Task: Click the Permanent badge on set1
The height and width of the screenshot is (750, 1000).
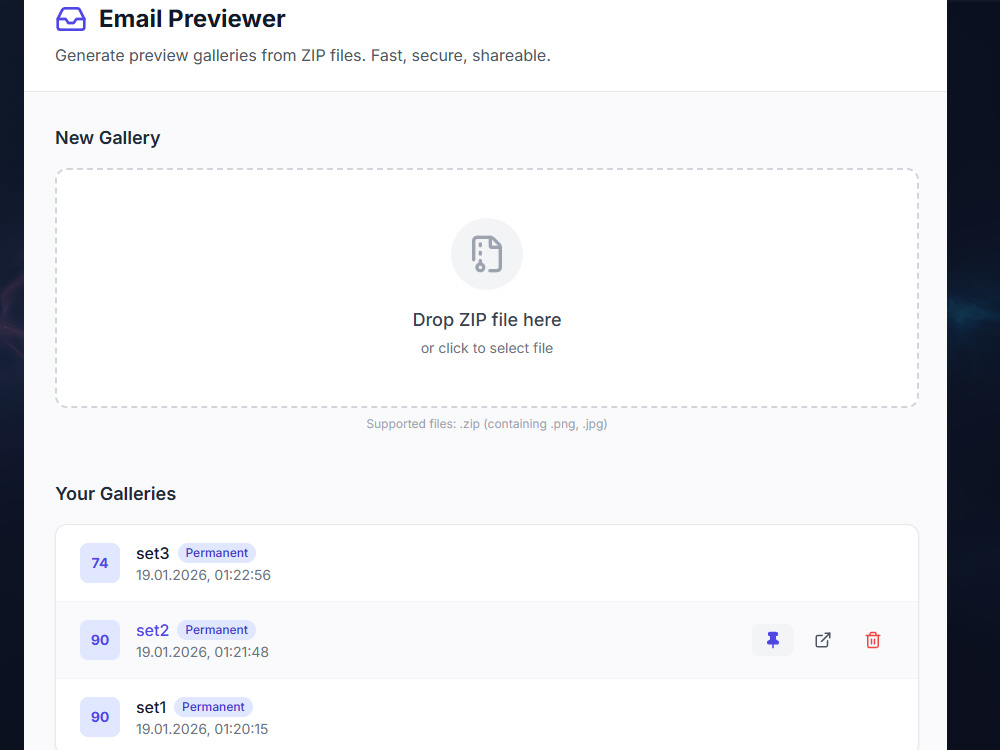Action: [213, 707]
